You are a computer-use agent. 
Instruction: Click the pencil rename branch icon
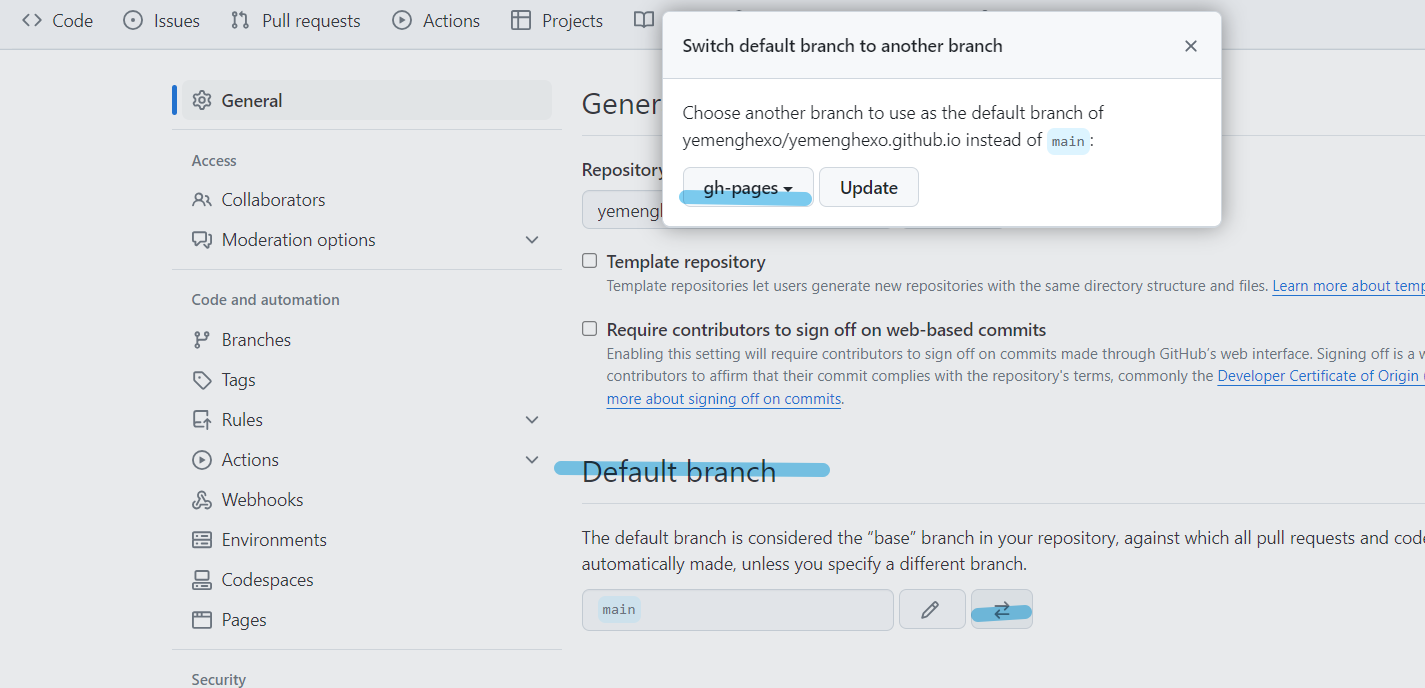(931, 610)
